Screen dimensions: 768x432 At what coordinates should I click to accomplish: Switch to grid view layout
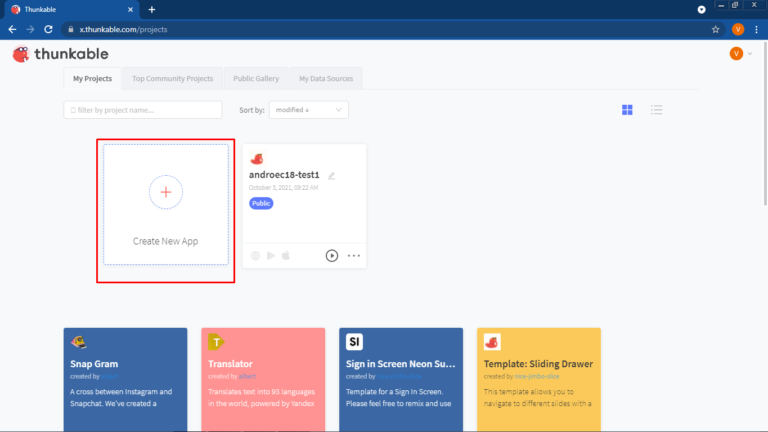click(x=627, y=110)
